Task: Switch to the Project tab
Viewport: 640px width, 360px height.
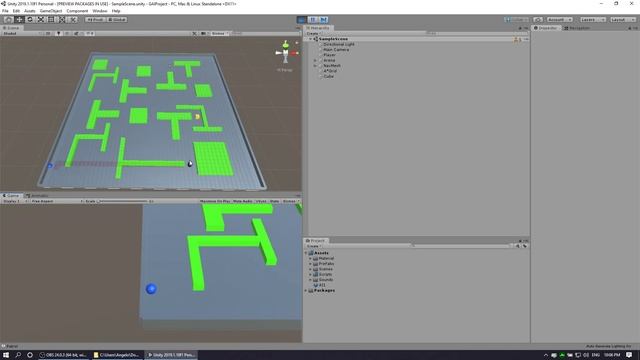Action: click(316, 240)
